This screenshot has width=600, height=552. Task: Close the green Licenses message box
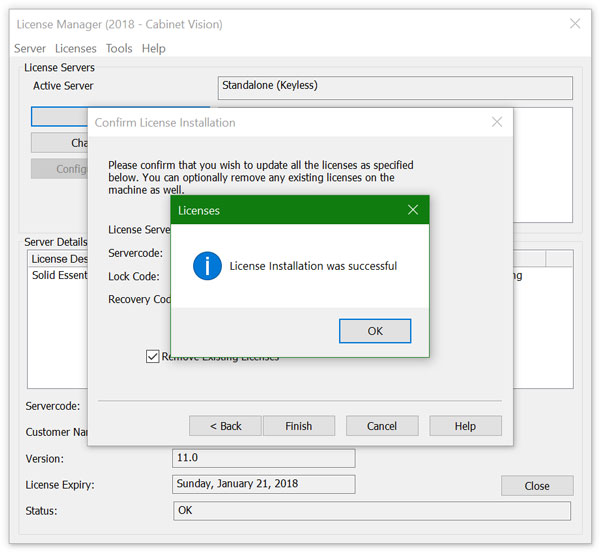pyautogui.click(x=413, y=210)
